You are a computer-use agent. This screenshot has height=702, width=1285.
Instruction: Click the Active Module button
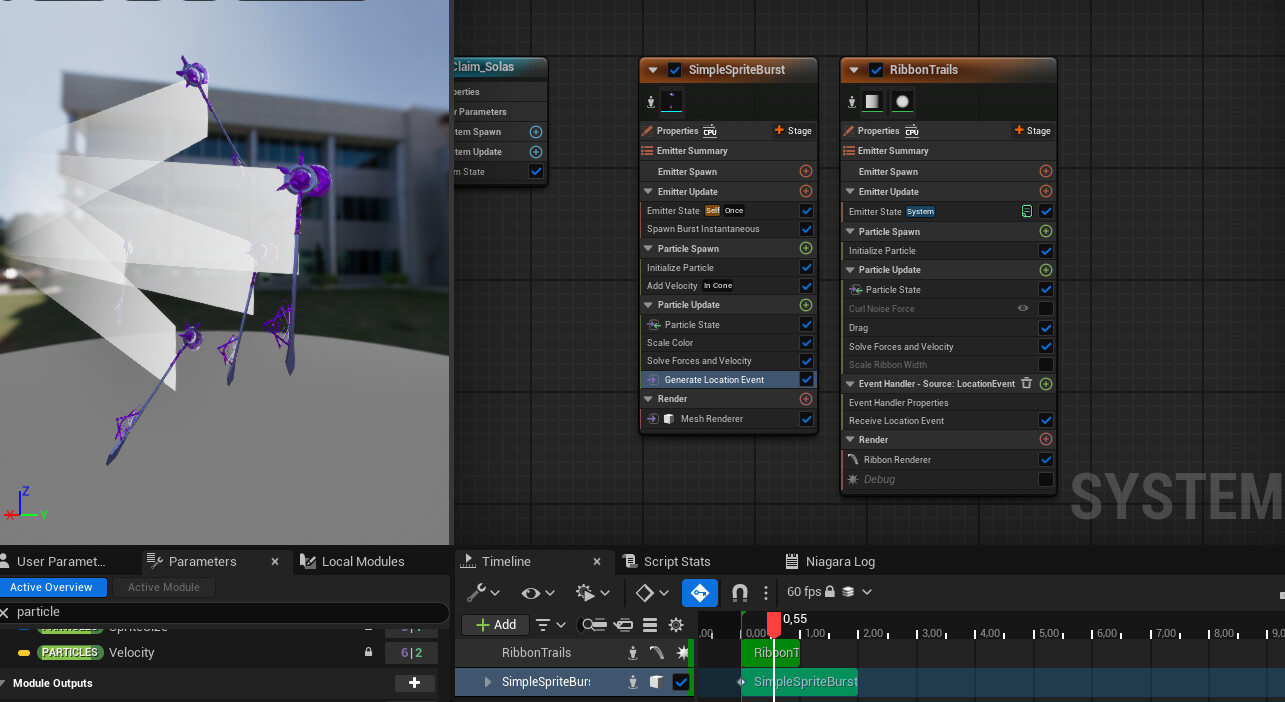point(163,587)
